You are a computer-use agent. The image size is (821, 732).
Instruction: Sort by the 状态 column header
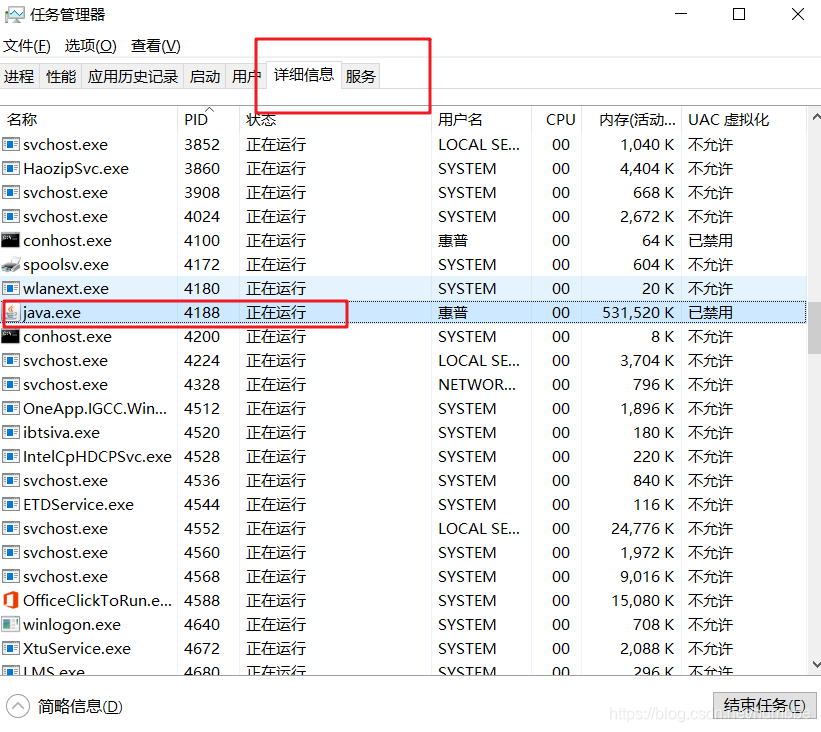[335, 119]
